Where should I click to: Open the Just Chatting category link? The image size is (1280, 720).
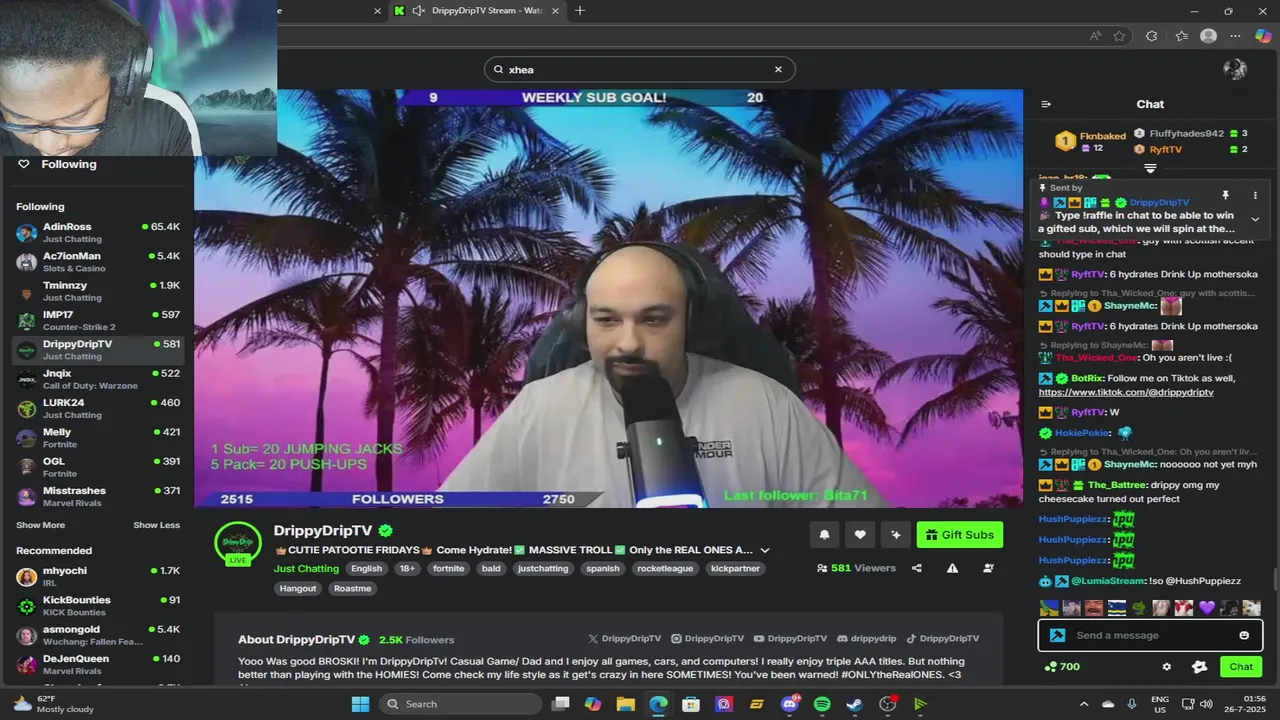pos(306,568)
